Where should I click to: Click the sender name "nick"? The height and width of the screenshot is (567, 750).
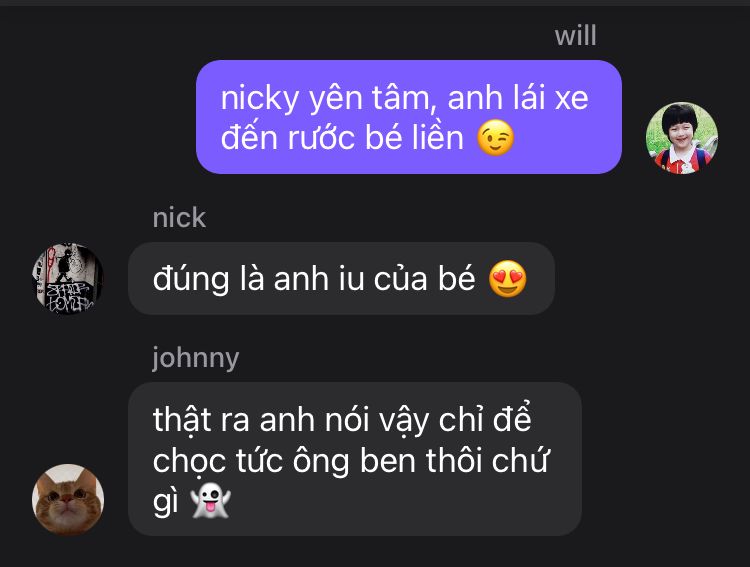coord(179,218)
